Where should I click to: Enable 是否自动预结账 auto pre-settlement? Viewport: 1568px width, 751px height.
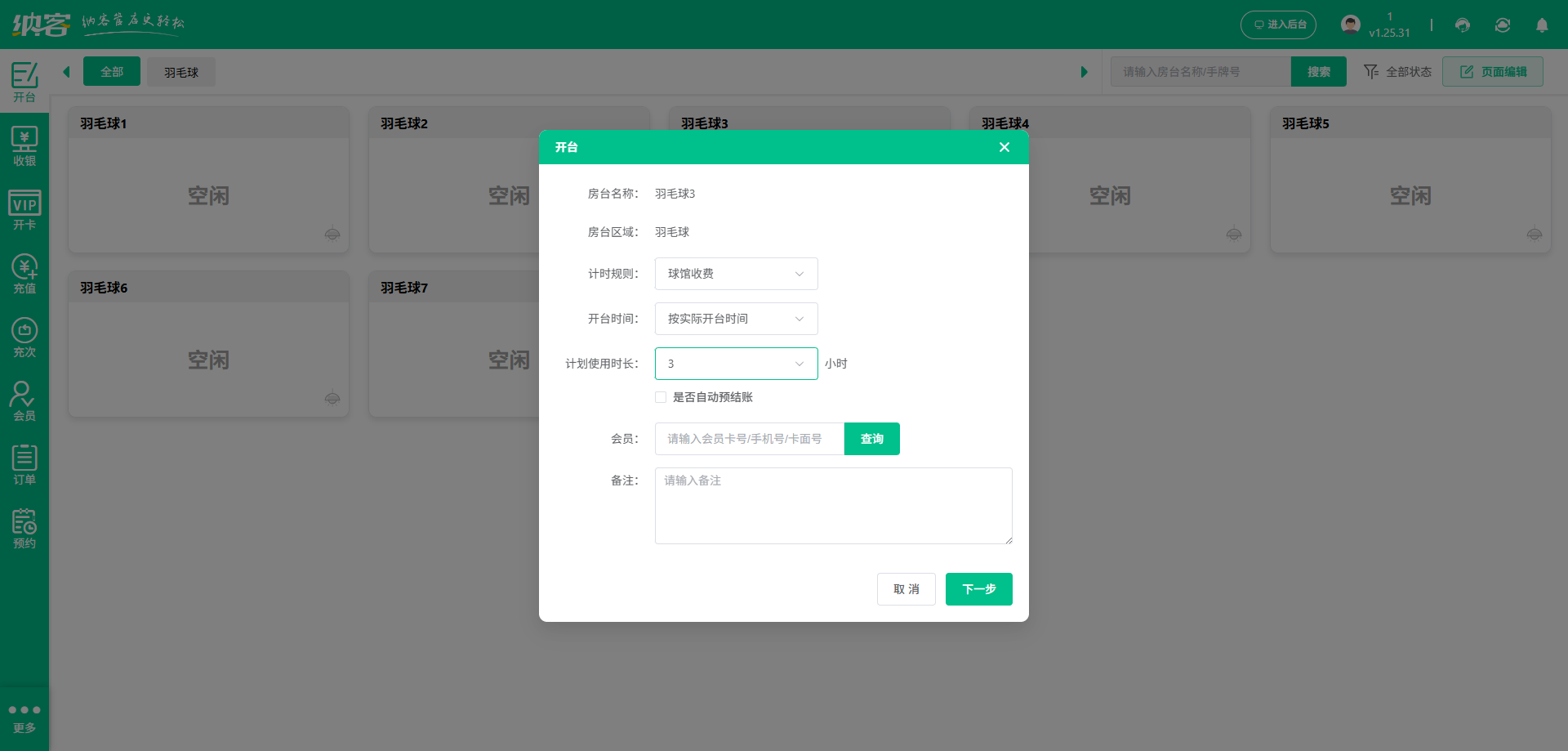661,397
